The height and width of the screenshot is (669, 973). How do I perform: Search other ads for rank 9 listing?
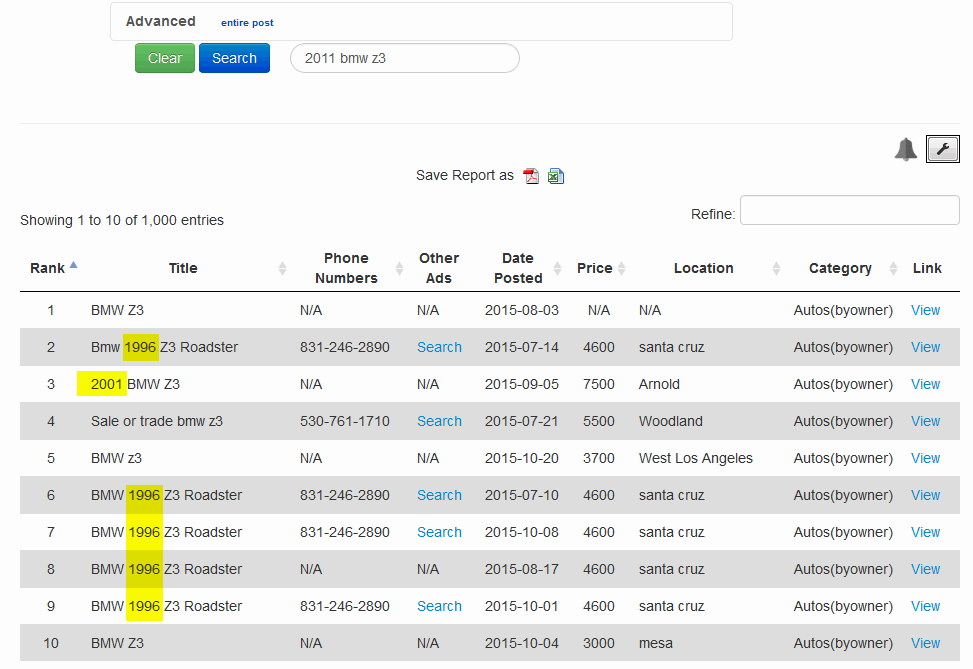439,606
